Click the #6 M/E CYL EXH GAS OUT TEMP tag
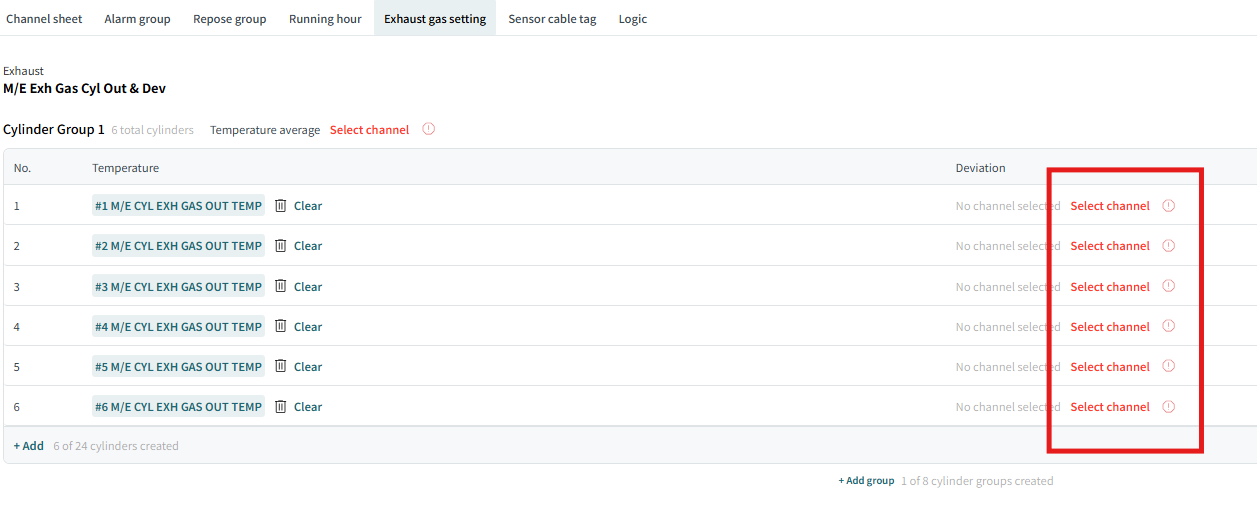The image size is (1257, 527). click(178, 407)
